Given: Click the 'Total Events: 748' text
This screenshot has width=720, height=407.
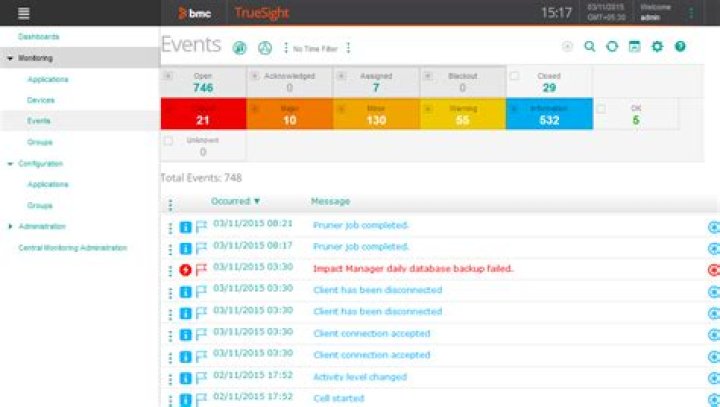Looking at the screenshot, I should 201,178.
